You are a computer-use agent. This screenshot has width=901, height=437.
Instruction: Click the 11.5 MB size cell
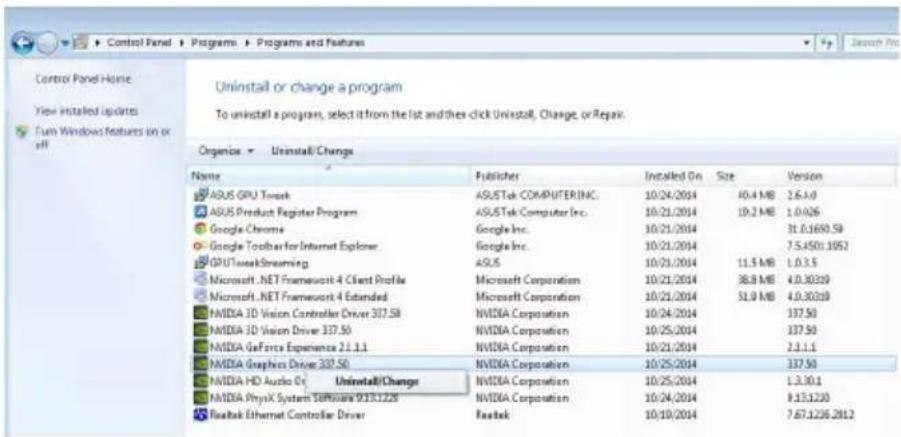757,263
